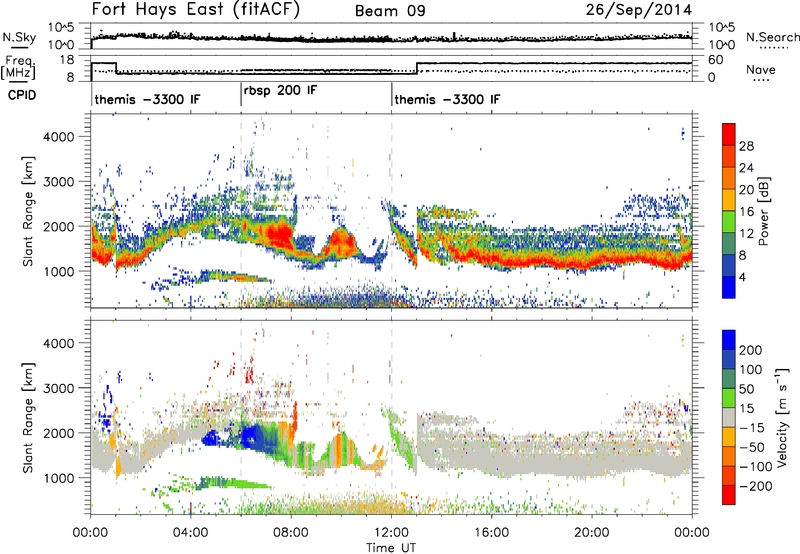Screen dimensions: 800x554
Task: Click '1000' on the velocity panel range axis
Action: (x=59, y=478)
